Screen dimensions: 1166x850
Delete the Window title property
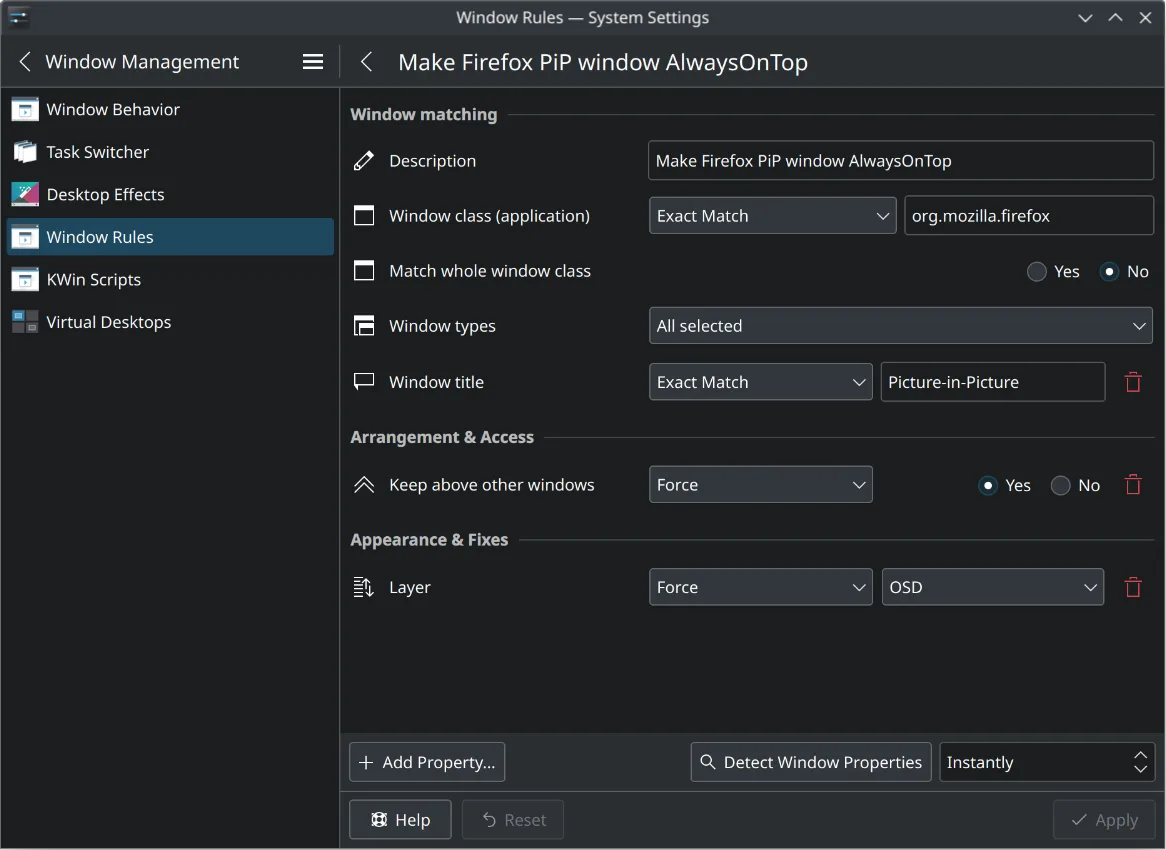pyautogui.click(x=1133, y=382)
